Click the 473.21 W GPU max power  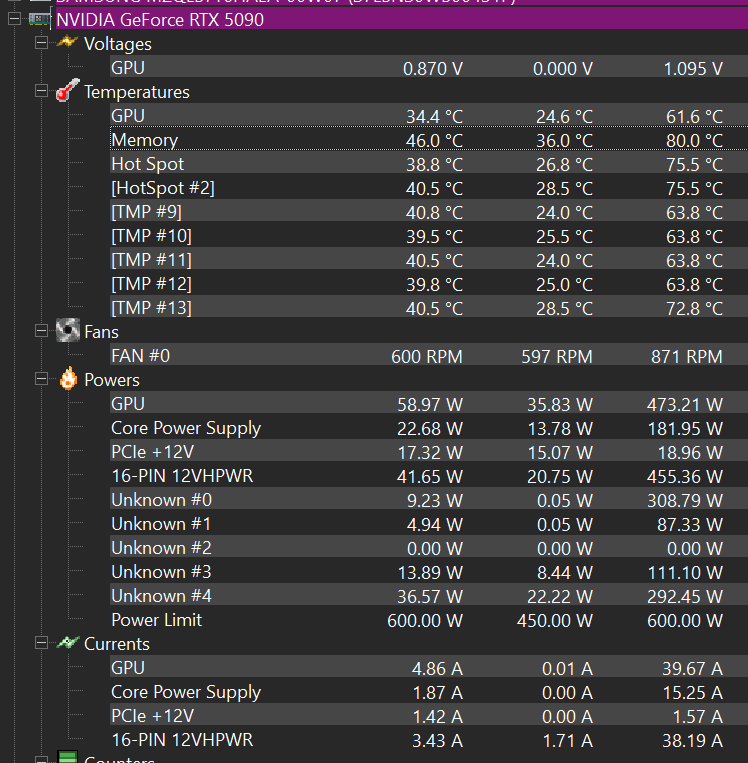click(685, 405)
